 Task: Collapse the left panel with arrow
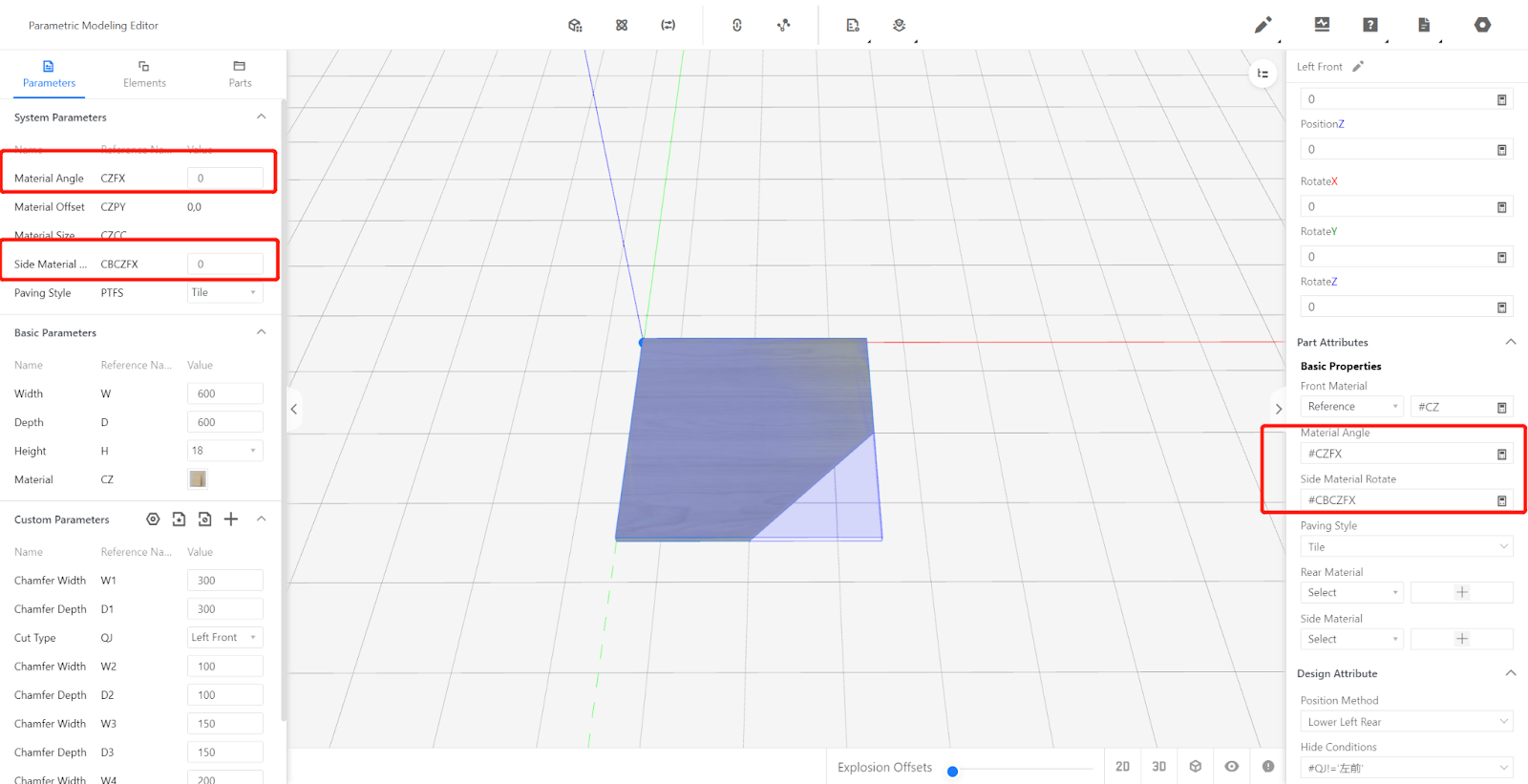(x=294, y=409)
